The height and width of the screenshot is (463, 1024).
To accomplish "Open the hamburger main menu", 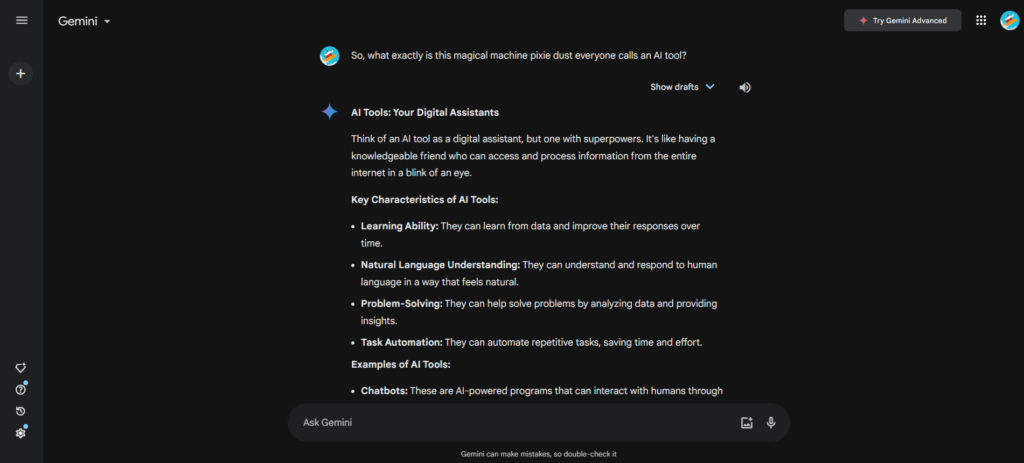I will click(22, 20).
